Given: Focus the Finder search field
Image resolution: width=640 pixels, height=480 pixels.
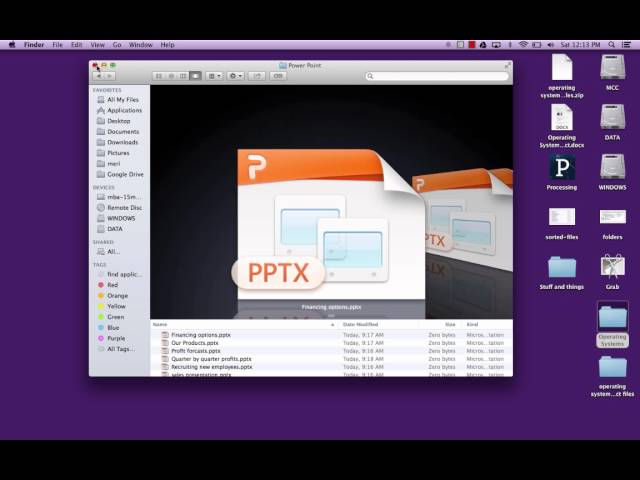Looking at the screenshot, I should (437, 76).
